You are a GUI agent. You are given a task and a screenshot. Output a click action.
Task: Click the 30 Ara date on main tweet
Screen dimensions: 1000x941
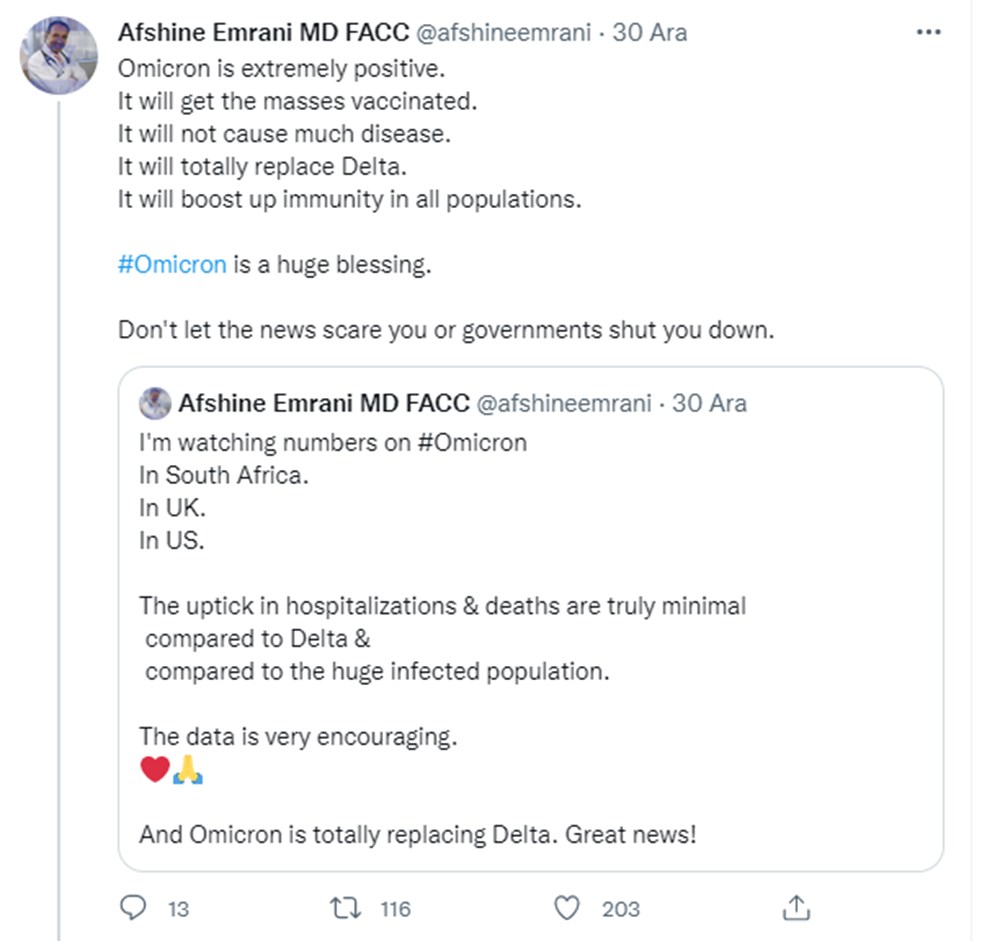[x=649, y=32]
